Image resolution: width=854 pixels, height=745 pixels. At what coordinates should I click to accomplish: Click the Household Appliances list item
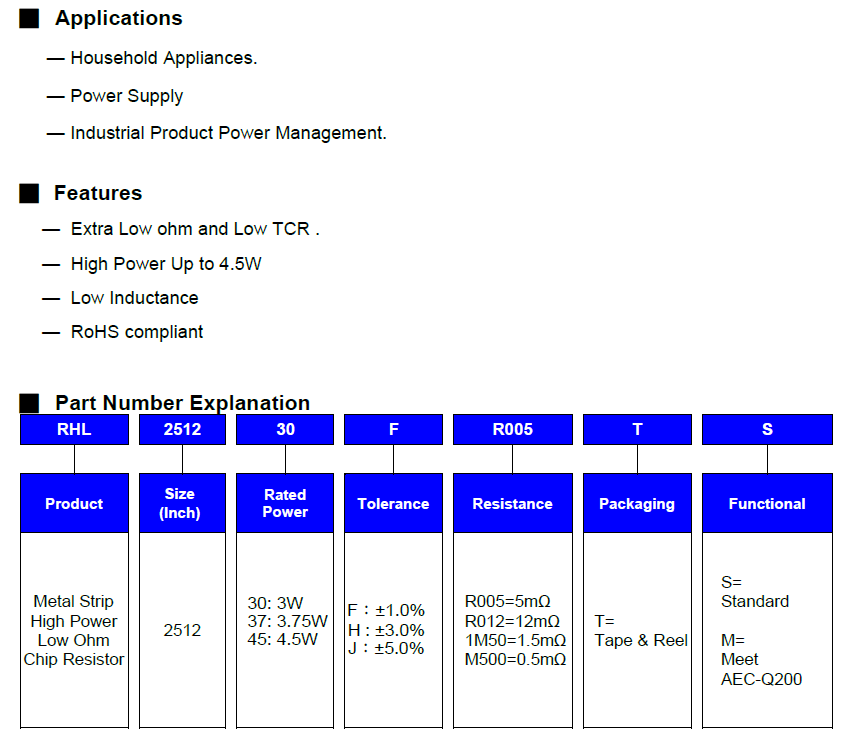(163, 58)
